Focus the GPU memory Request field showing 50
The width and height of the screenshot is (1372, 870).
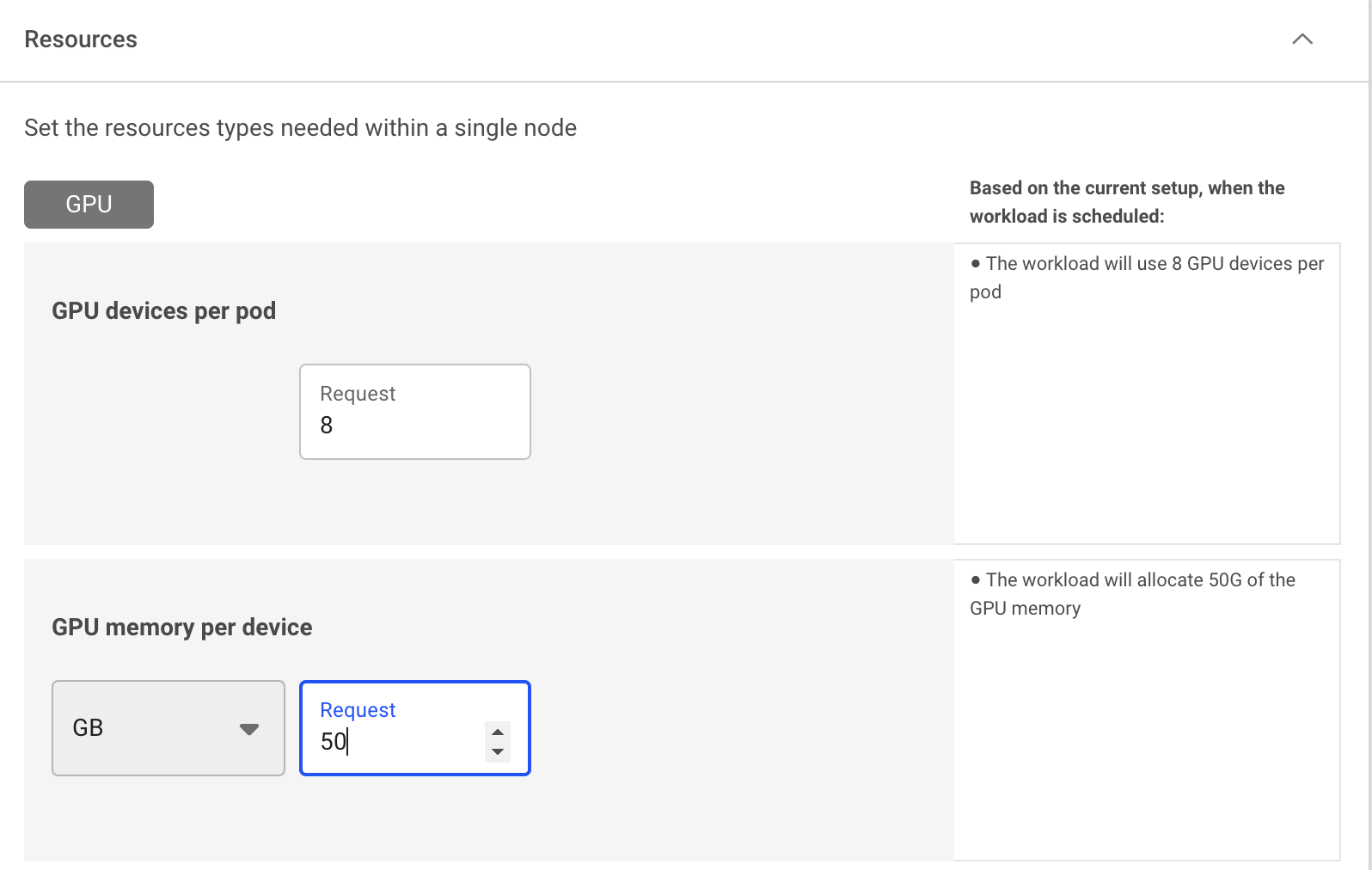[x=415, y=728]
